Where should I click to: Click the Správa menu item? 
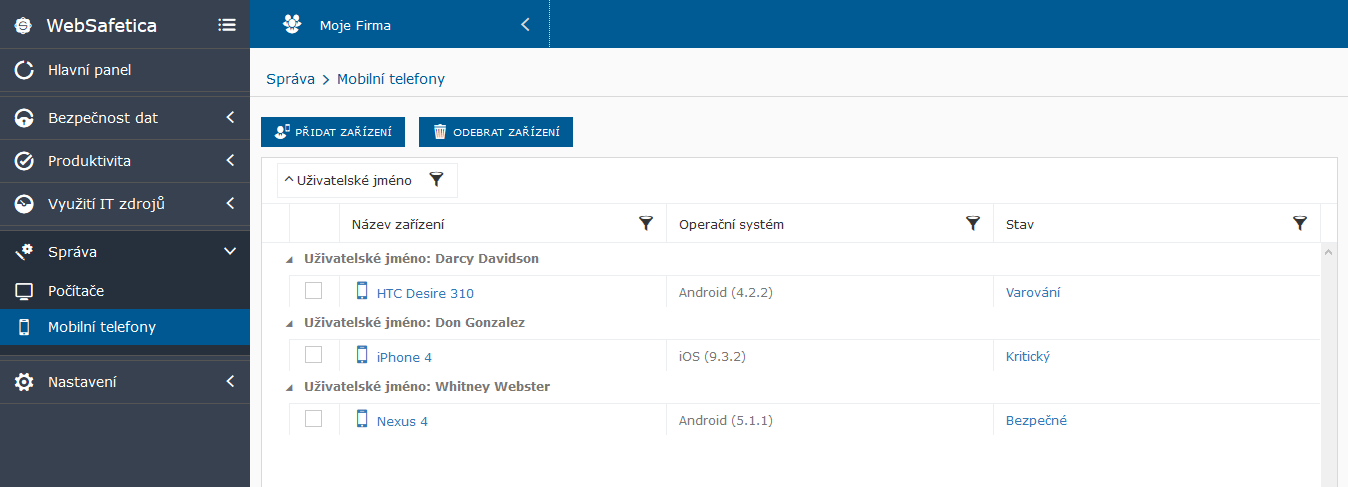coord(125,252)
